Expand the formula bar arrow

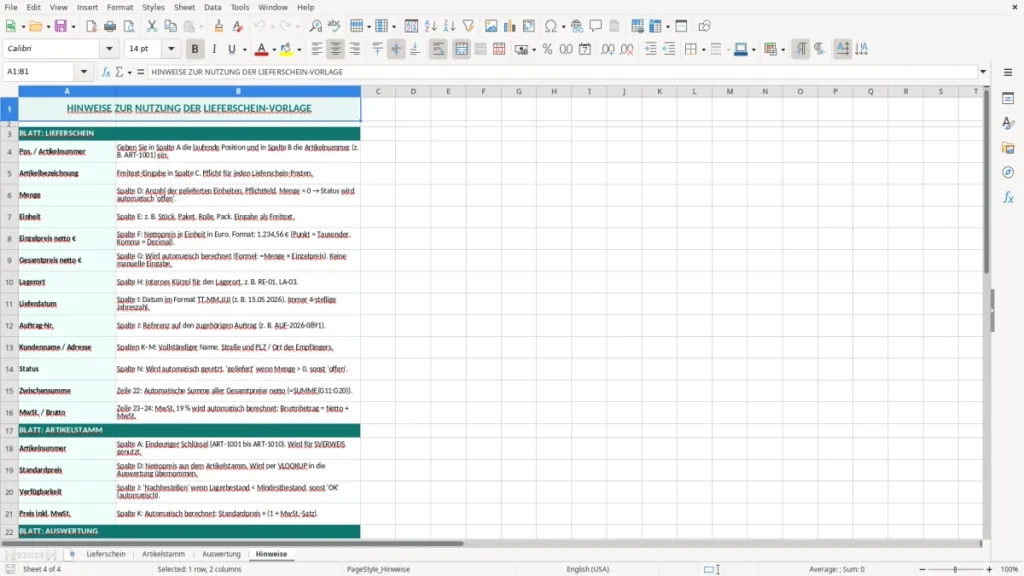pos(983,72)
